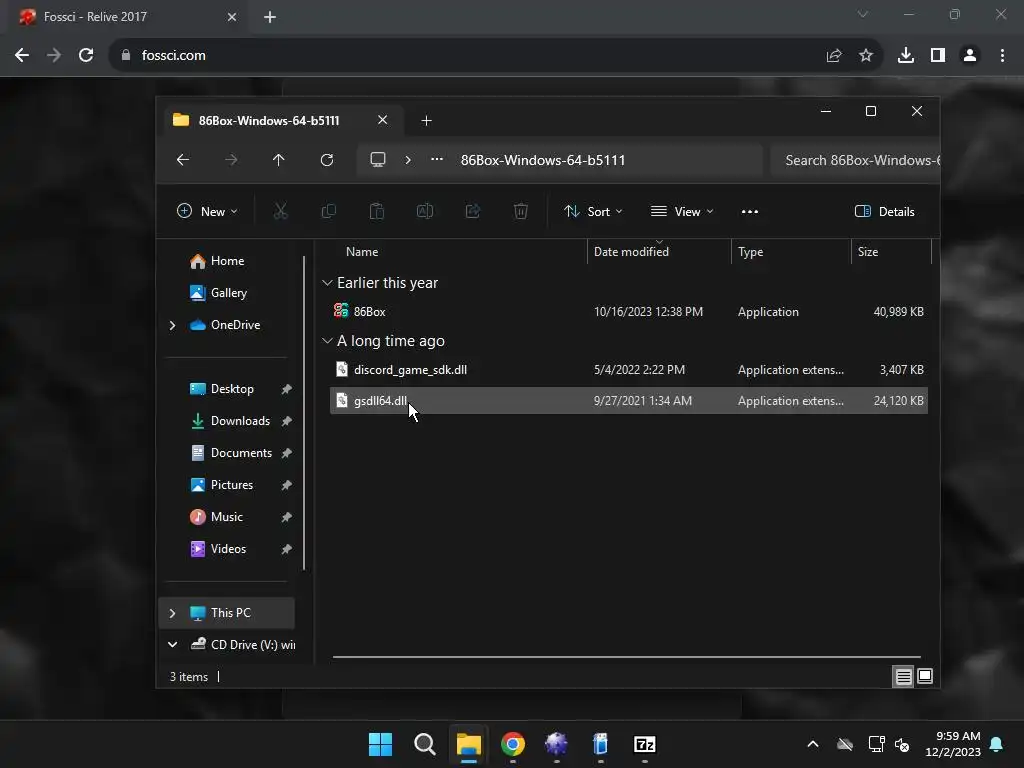Image resolution: width=1024 pixels, height=768 pixels.
Task: Expand the OneDrive tree node
Action: pyautogui.click(x=172, y=325)
